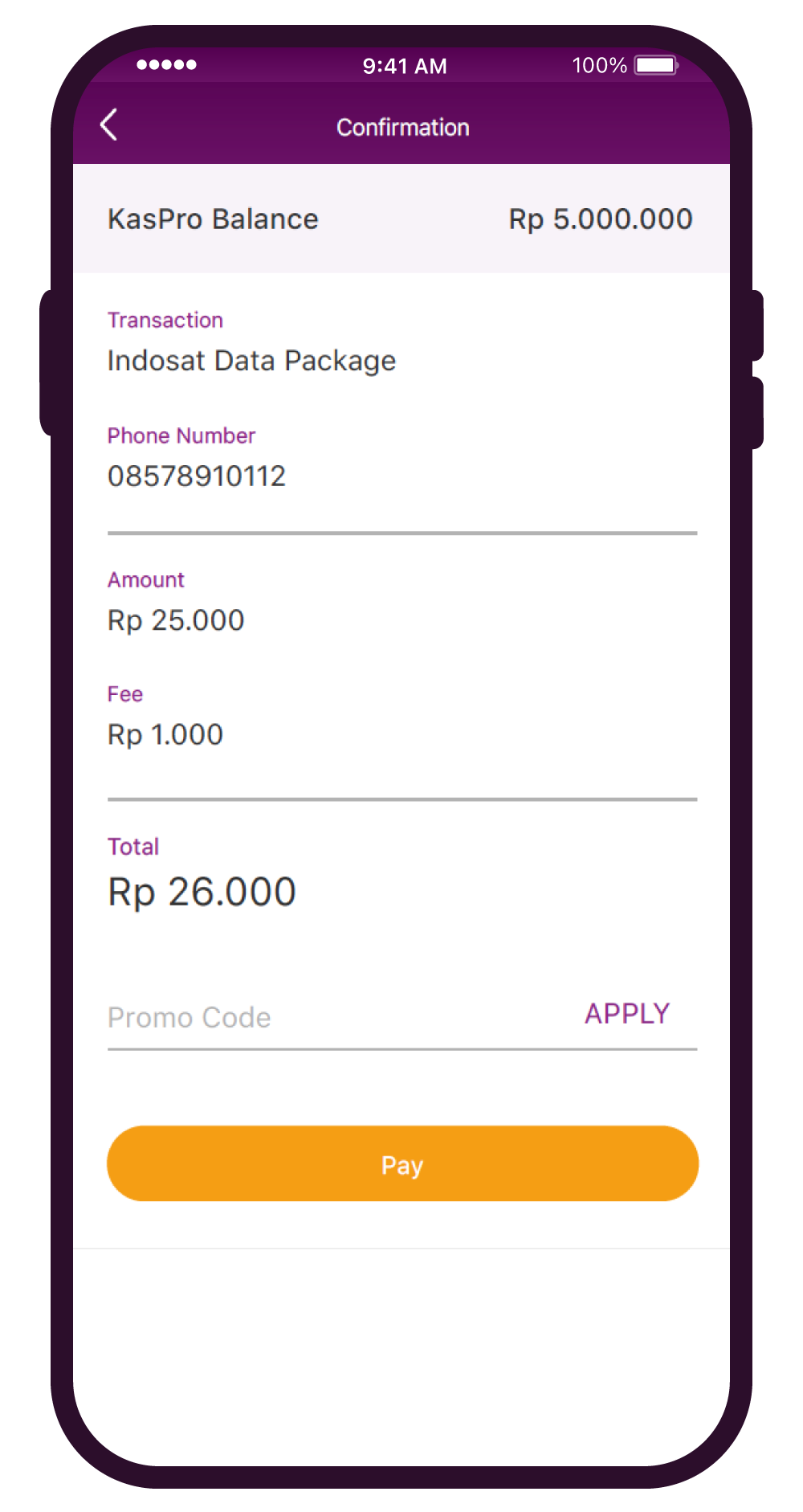Screen dimensions: 803x1512
Task: Click the Phone Number field label
Action: [181, 435]
